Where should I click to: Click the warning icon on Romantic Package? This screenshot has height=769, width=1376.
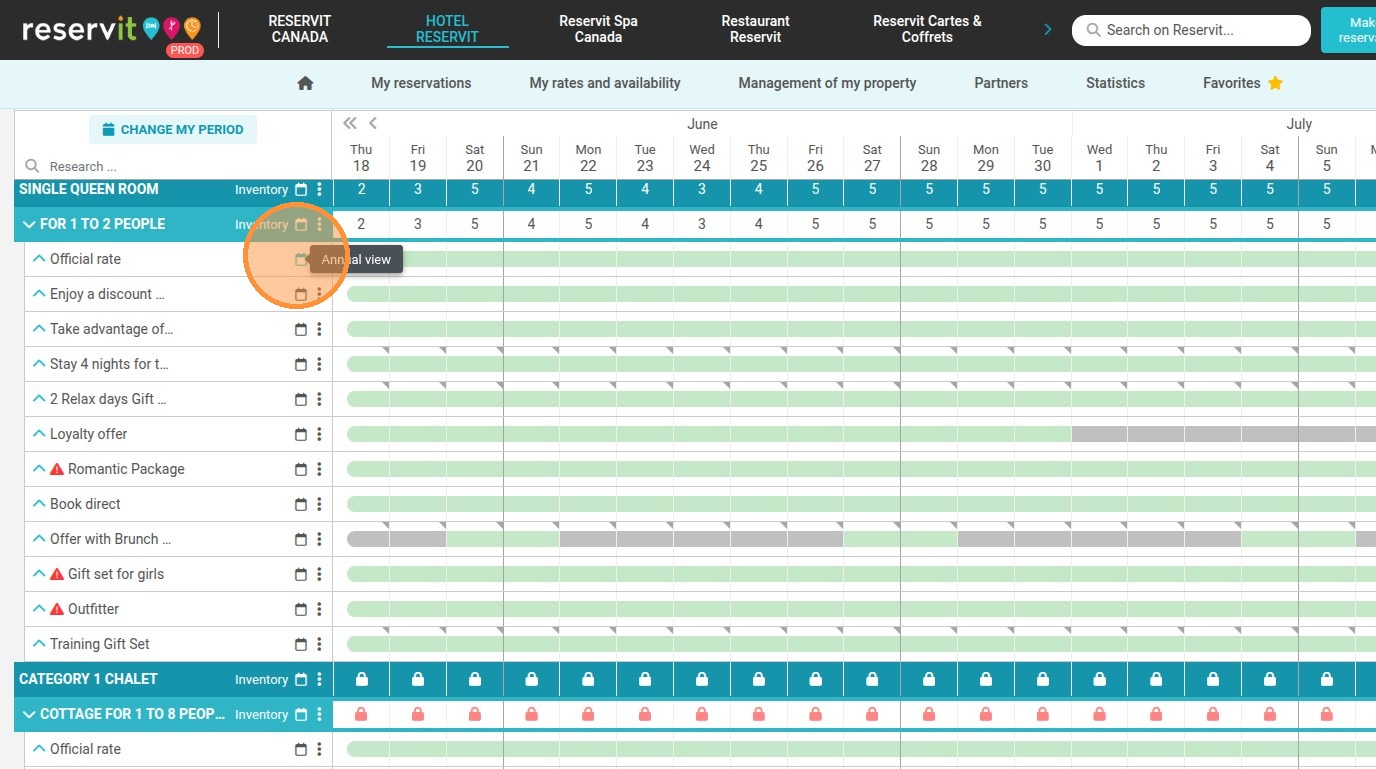click(57, 469)
